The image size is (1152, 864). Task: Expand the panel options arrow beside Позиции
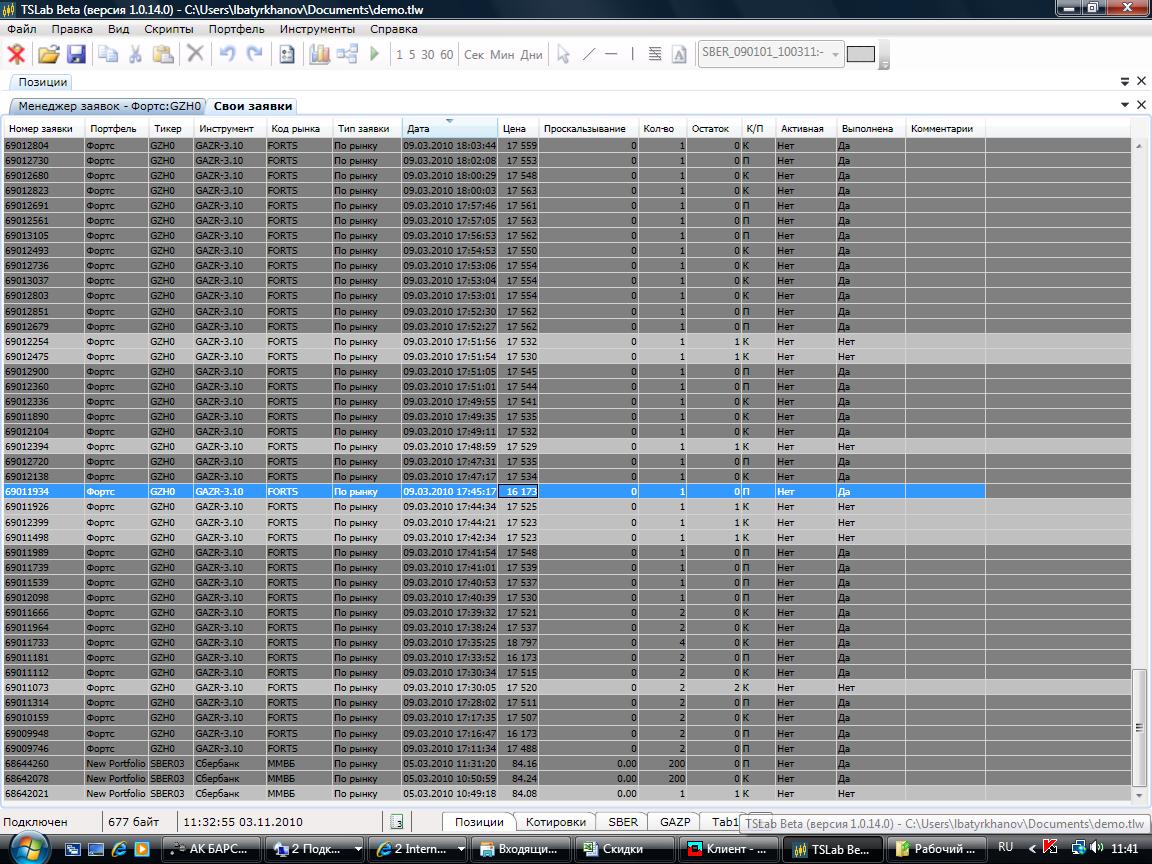click(1125, 81)
